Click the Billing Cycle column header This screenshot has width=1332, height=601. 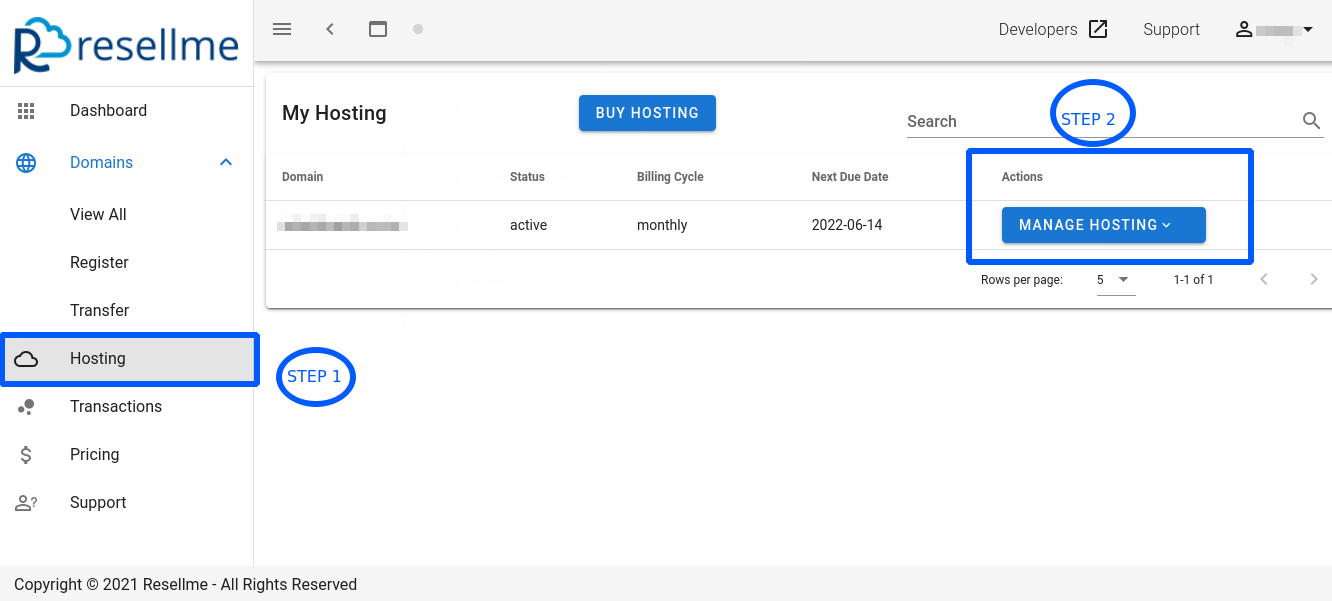pos(670,177)
